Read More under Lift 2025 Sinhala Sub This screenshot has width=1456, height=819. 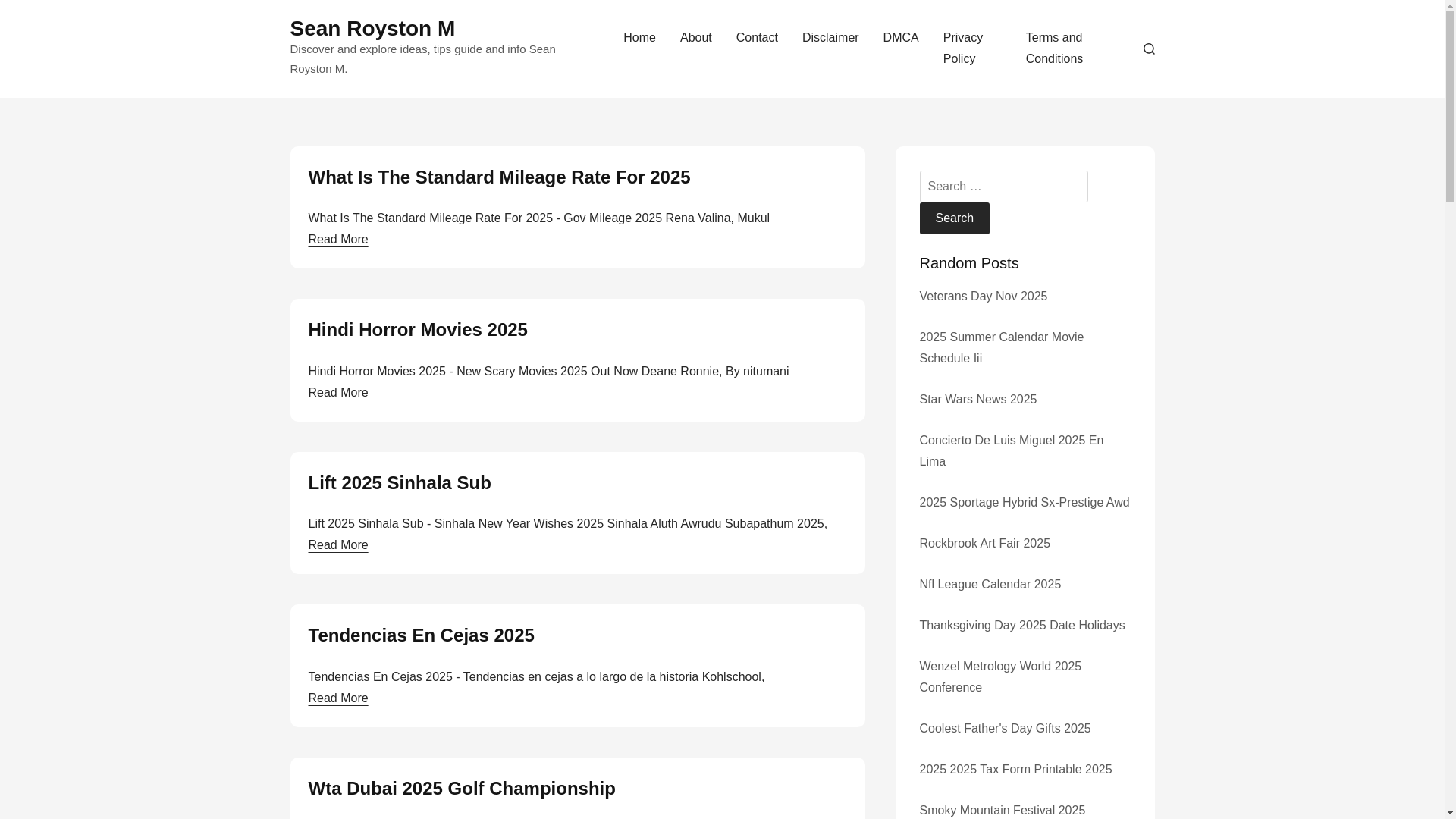(x=337, y=545)
